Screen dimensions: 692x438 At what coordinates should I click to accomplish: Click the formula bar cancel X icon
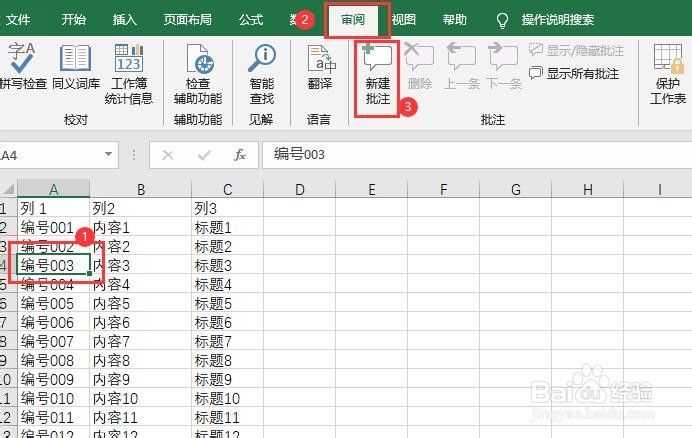point(168,155)
